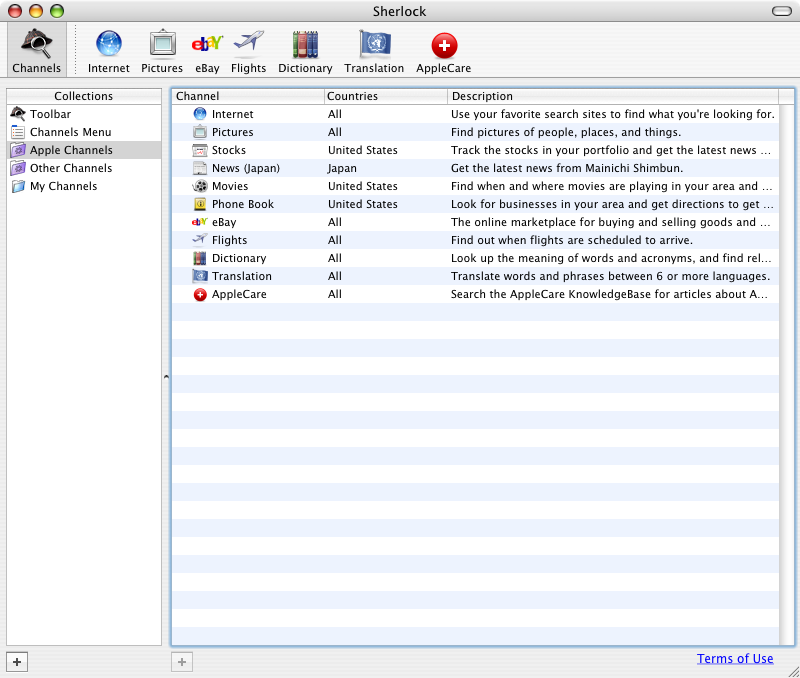800x678 pixels.
Task: Open the Pictures channel from toolbar
Action: tap(162, 52)
